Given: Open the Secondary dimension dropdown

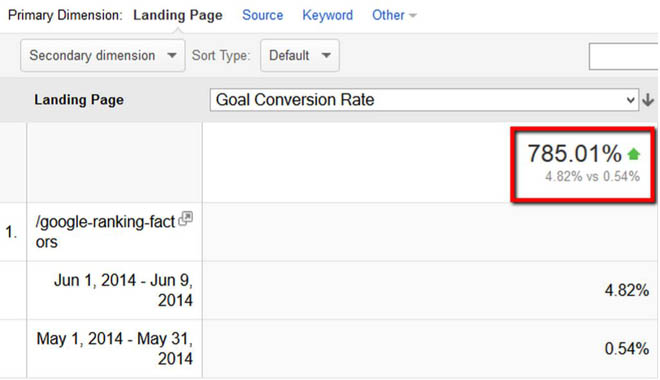Looking at the screenshot, I should tap(103, 56).
